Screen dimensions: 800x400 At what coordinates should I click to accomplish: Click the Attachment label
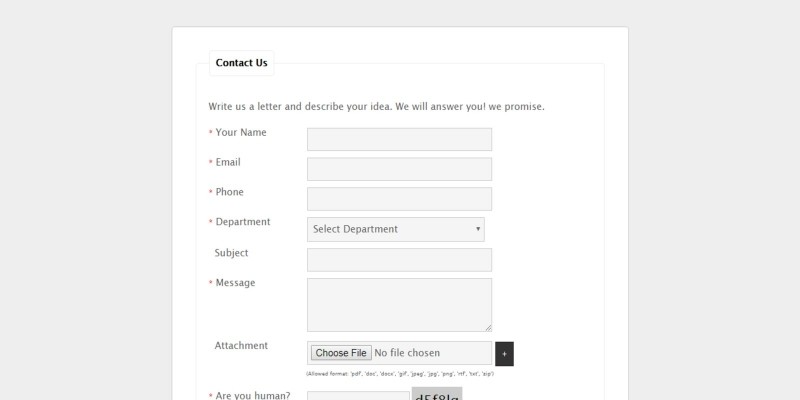(x=241, y=346)
